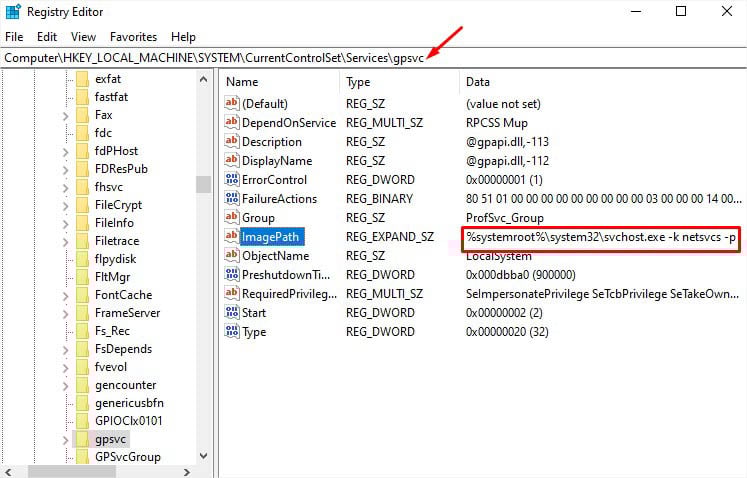Click the gpsvc folder icon

(82, 439)
